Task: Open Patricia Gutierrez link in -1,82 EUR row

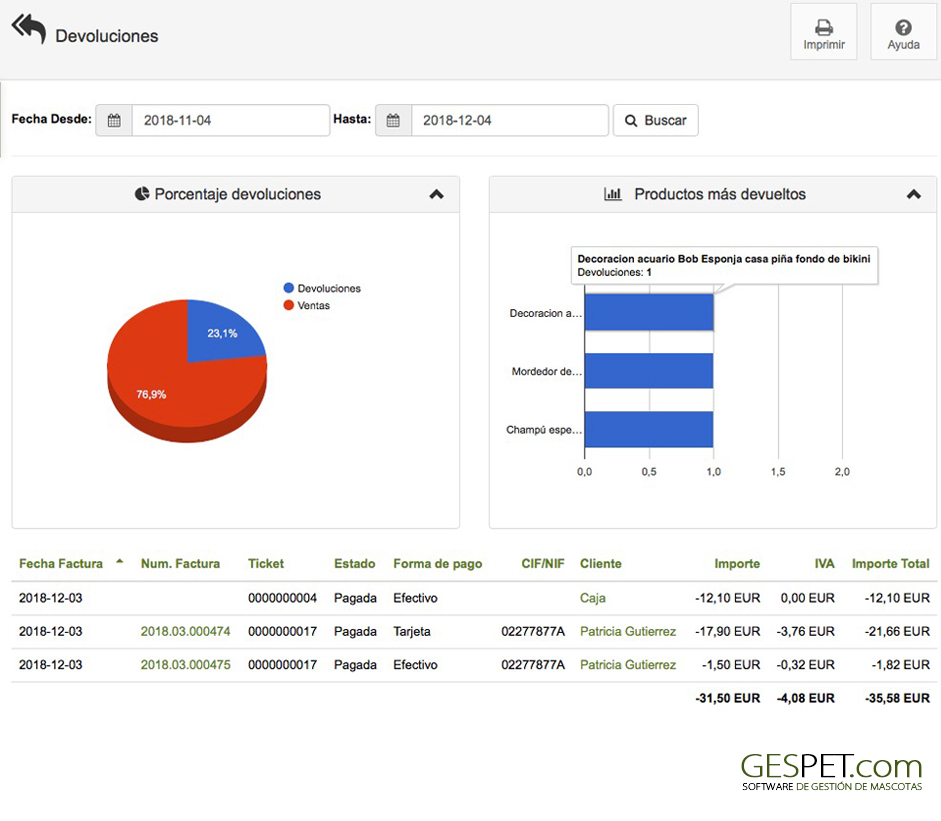Action: tap(628, 665)
